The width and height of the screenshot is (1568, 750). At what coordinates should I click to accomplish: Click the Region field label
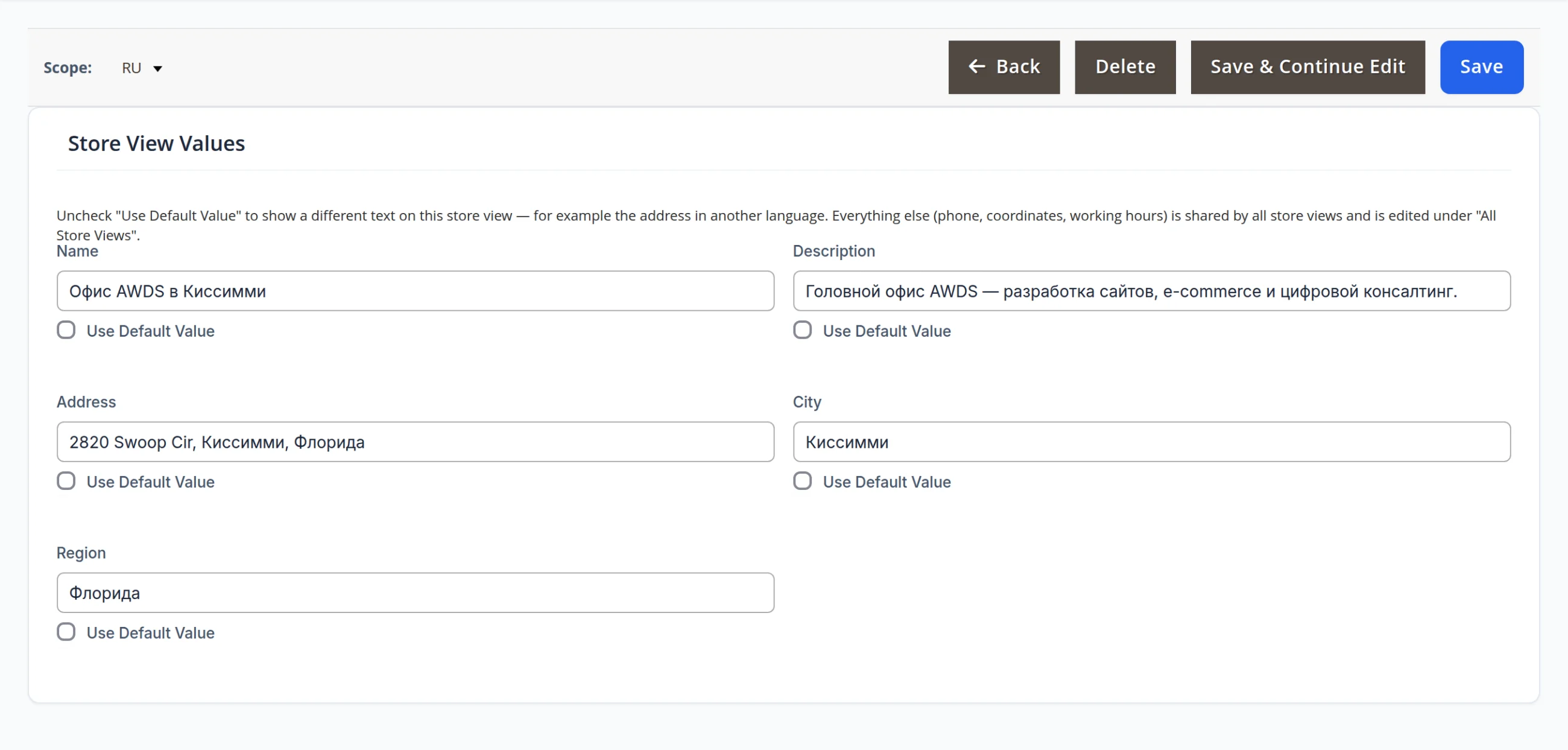(81, 553)
